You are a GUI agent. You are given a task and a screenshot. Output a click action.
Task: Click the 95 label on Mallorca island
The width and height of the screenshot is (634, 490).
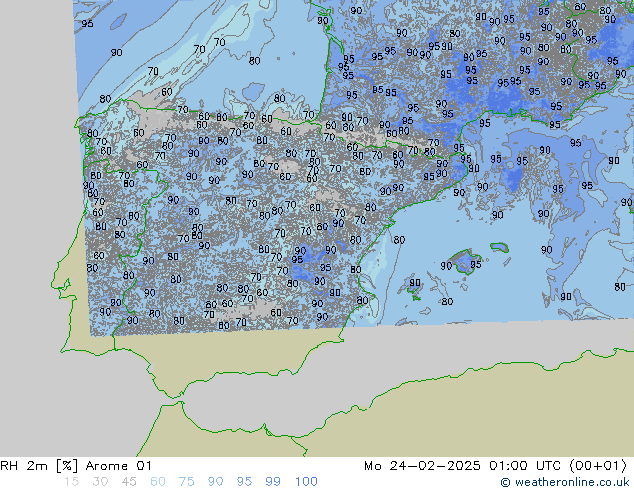tap(476, 264)
